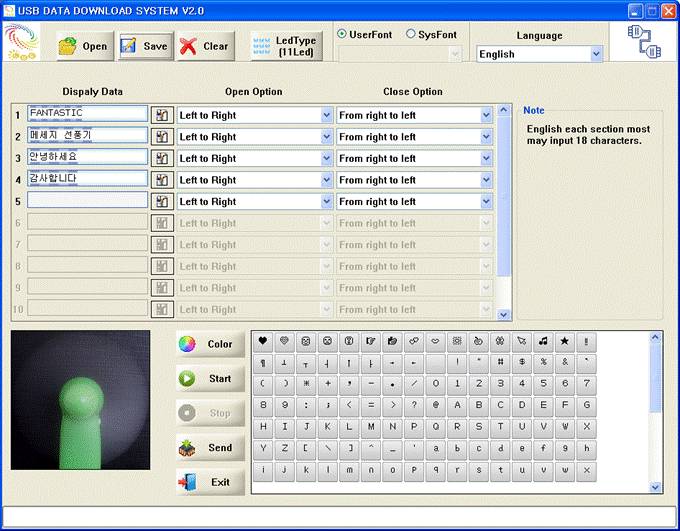The image size is (680, 531).
Task: Select the UserFont radio button
Action: coord(342,34)
